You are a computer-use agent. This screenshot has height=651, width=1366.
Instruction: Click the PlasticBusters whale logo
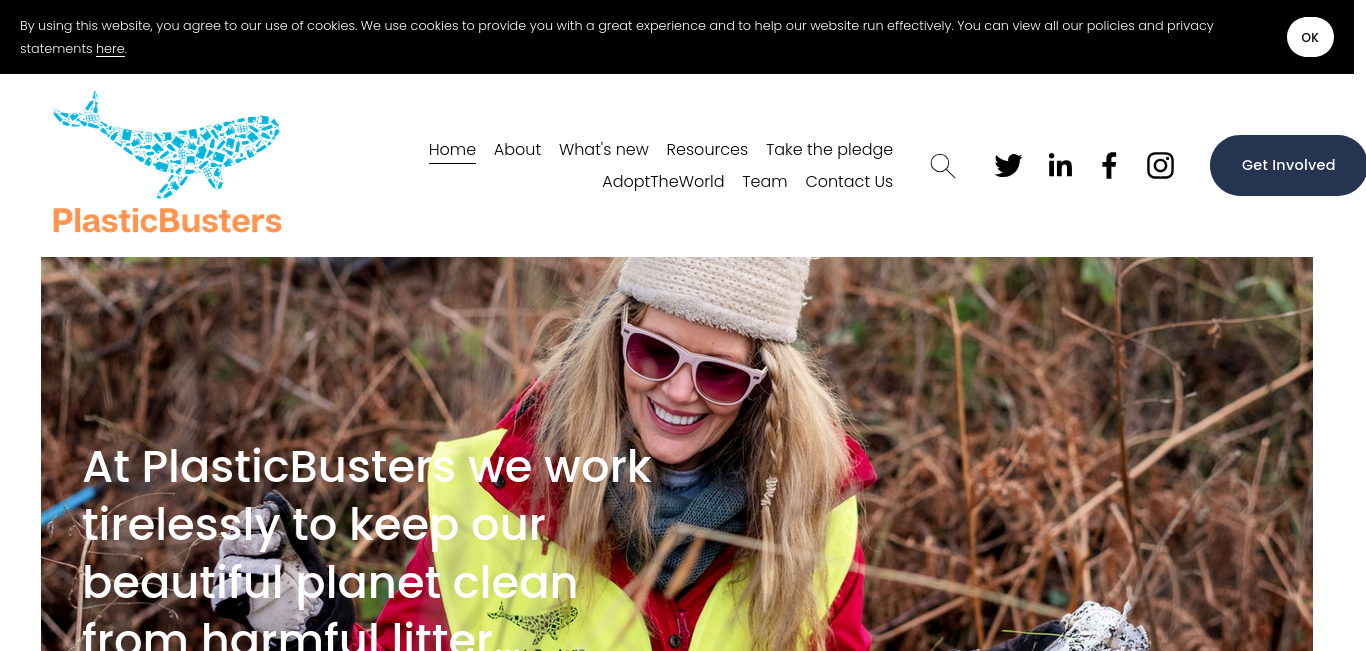166,145
